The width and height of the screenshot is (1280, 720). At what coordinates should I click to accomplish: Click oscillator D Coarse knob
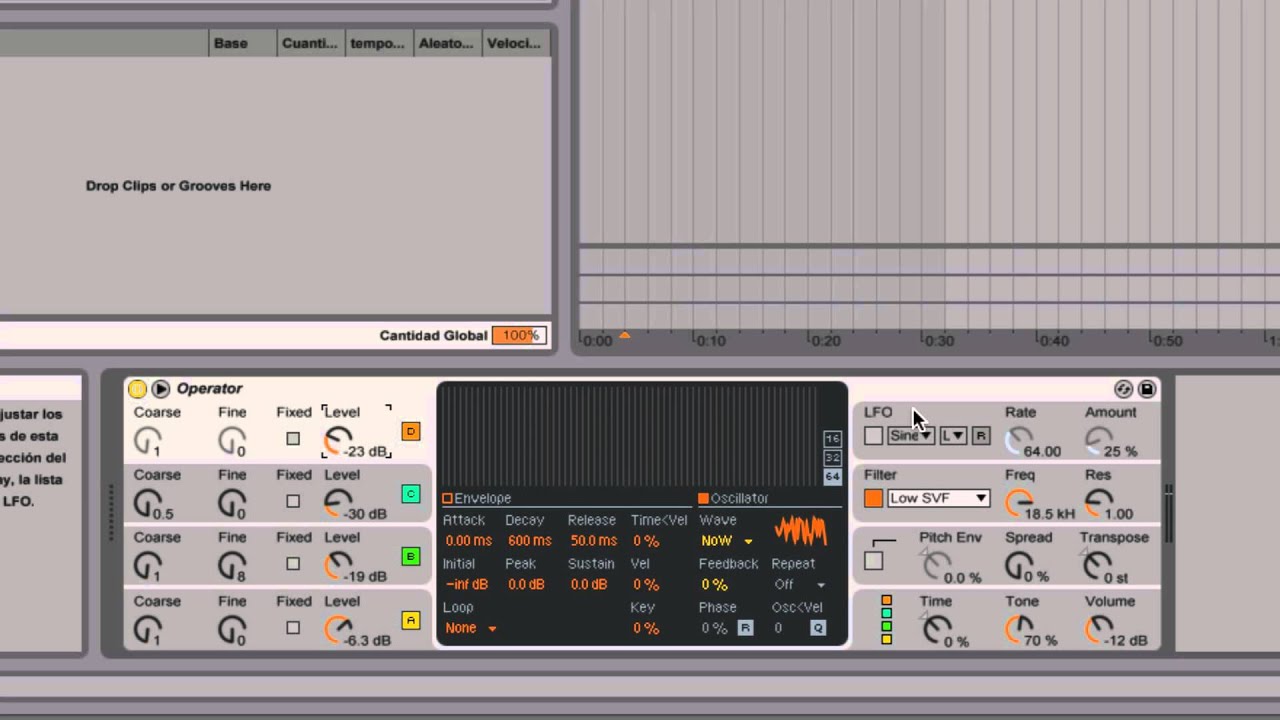[147, 439]
